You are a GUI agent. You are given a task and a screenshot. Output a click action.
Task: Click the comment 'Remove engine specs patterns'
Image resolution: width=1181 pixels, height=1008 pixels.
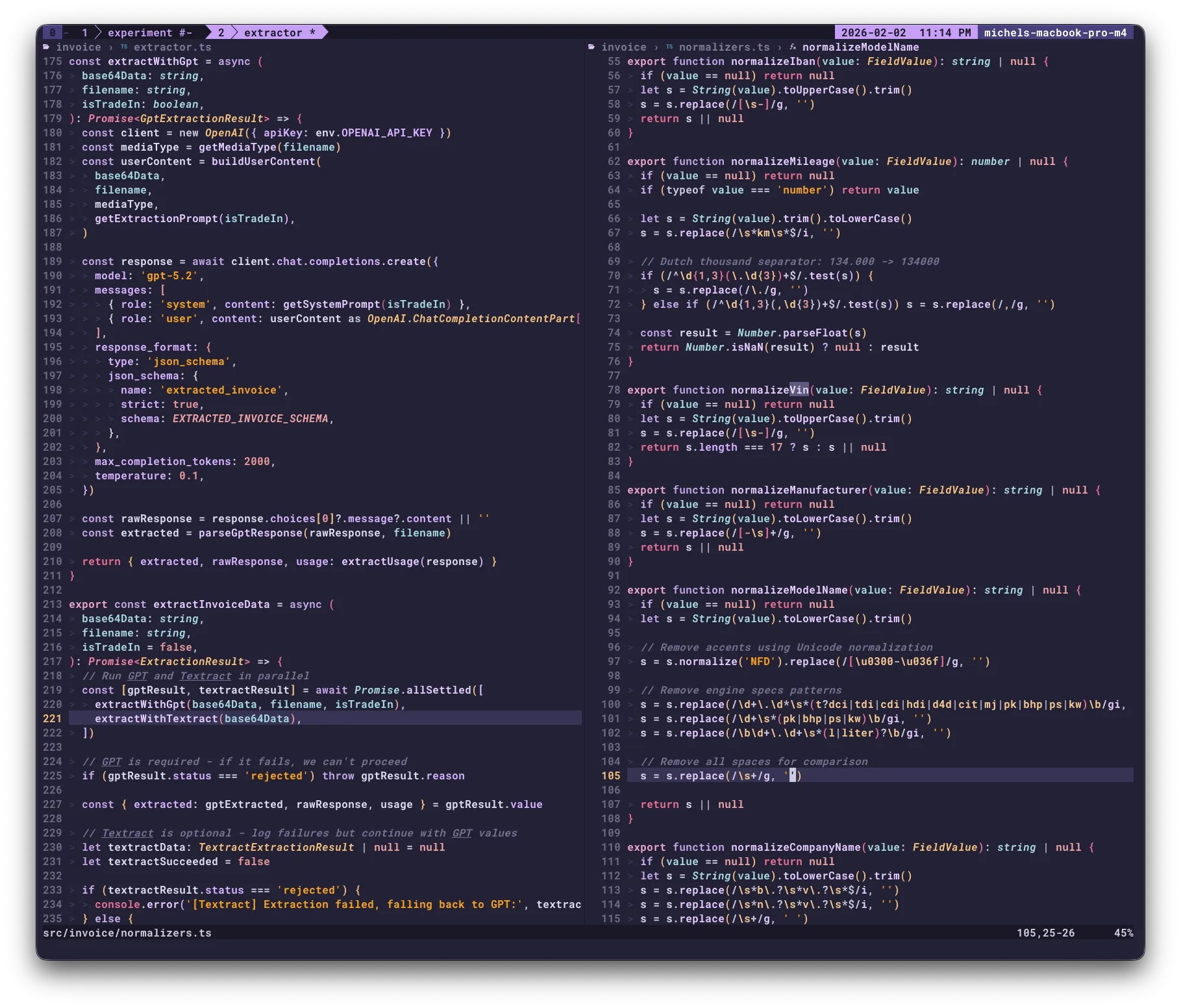pos(741,690)
